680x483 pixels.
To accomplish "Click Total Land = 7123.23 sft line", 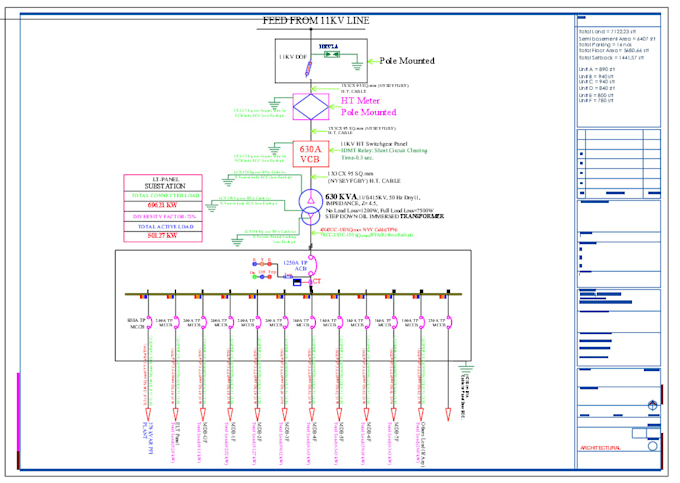I will coord(608,32).
